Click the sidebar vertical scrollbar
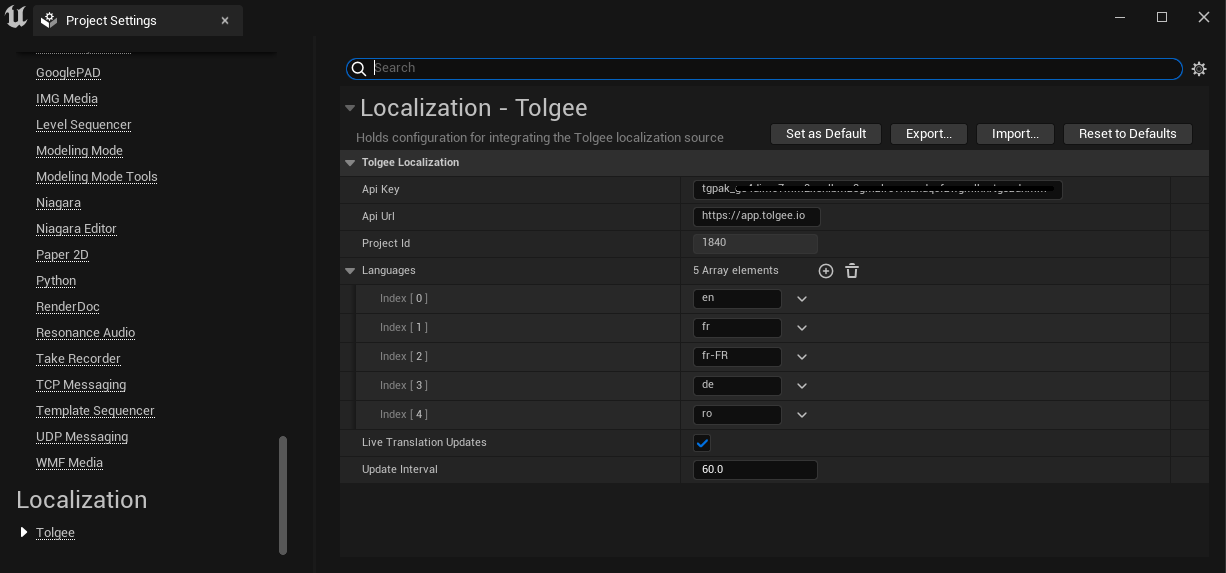1226x573 pixels. (283, 494)
